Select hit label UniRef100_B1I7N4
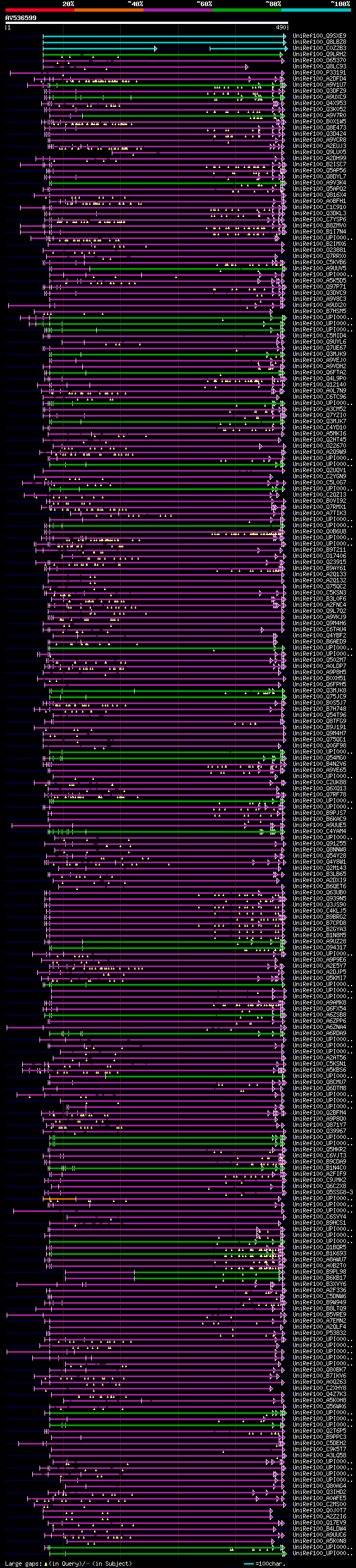Viewport: 356px width, 1568px height. 319,231
